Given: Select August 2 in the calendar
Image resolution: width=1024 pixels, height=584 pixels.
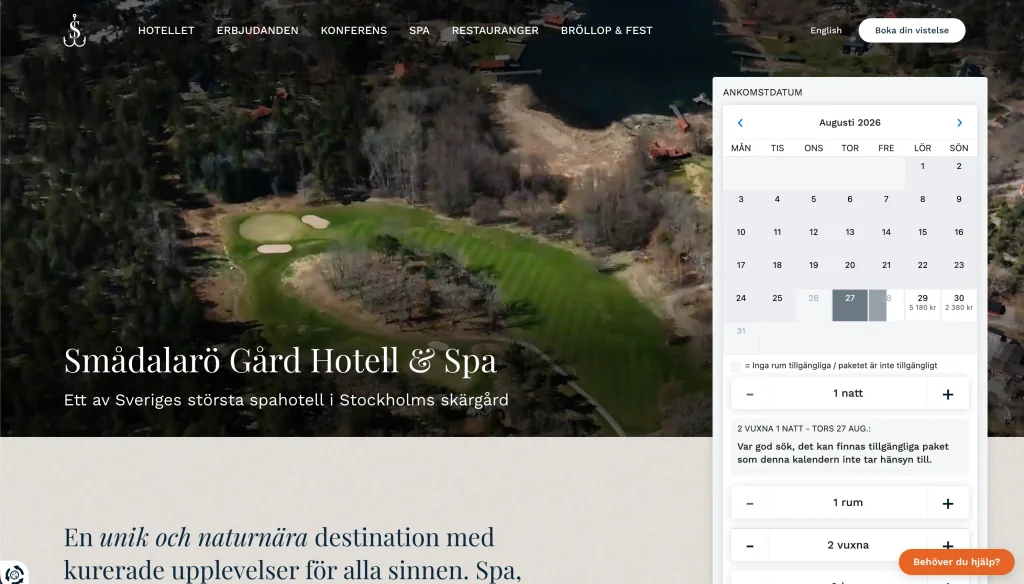Looking at the screenshot, I should point(959,173).
